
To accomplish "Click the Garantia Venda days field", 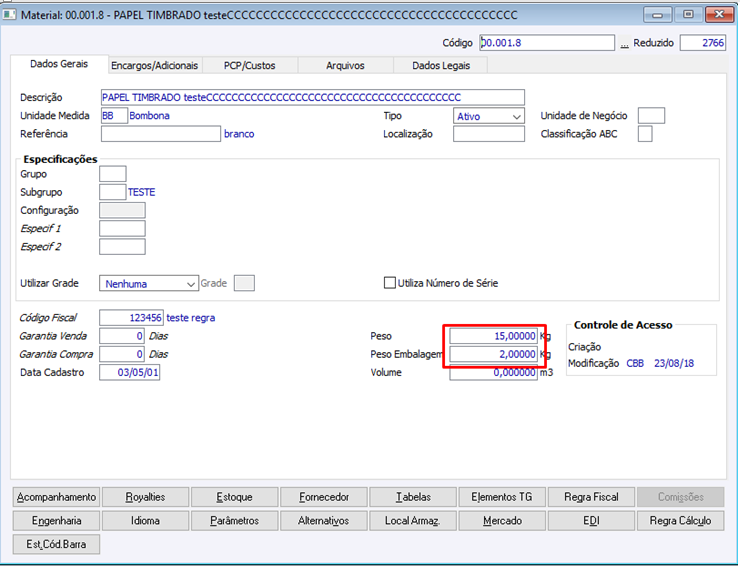I will [122, 336].
